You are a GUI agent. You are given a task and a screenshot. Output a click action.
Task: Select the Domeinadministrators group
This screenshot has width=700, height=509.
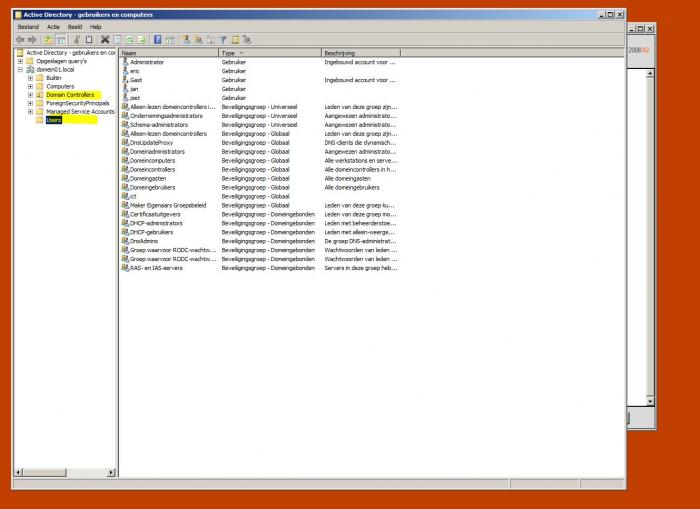pos(259,152)
